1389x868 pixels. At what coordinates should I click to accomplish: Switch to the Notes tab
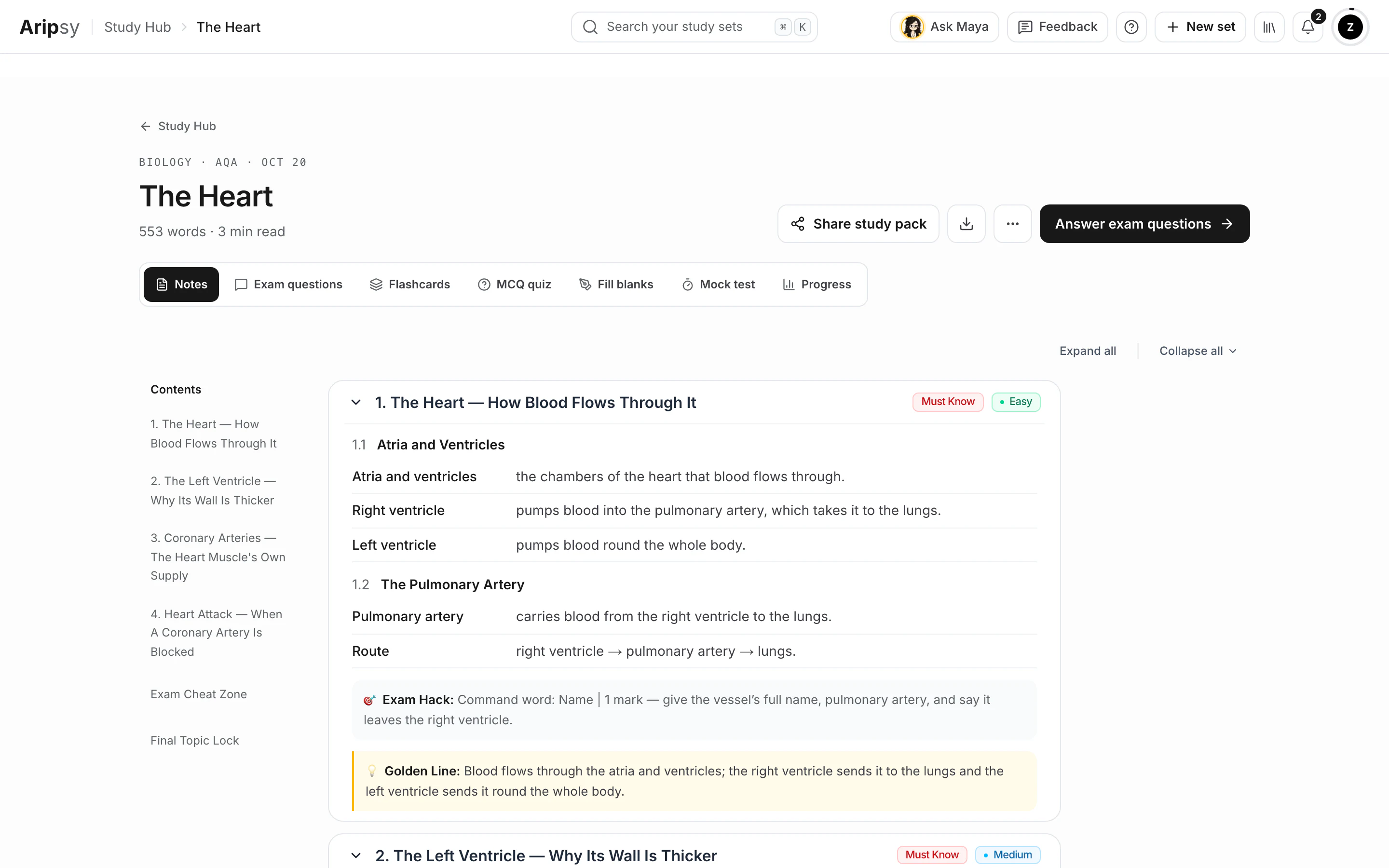(x=181, y=284)
